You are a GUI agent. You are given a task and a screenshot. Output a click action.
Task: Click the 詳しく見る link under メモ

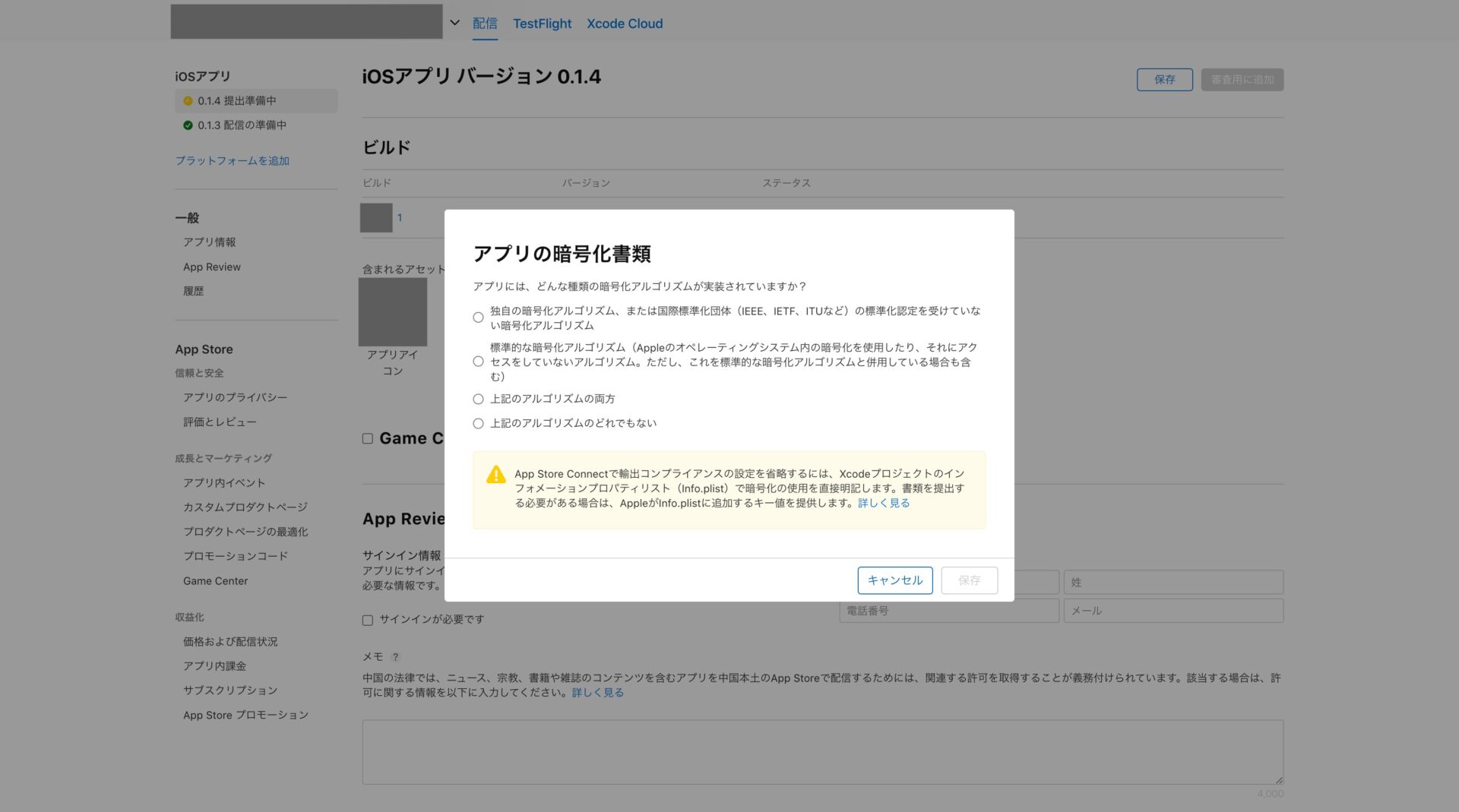coord(598,693)
